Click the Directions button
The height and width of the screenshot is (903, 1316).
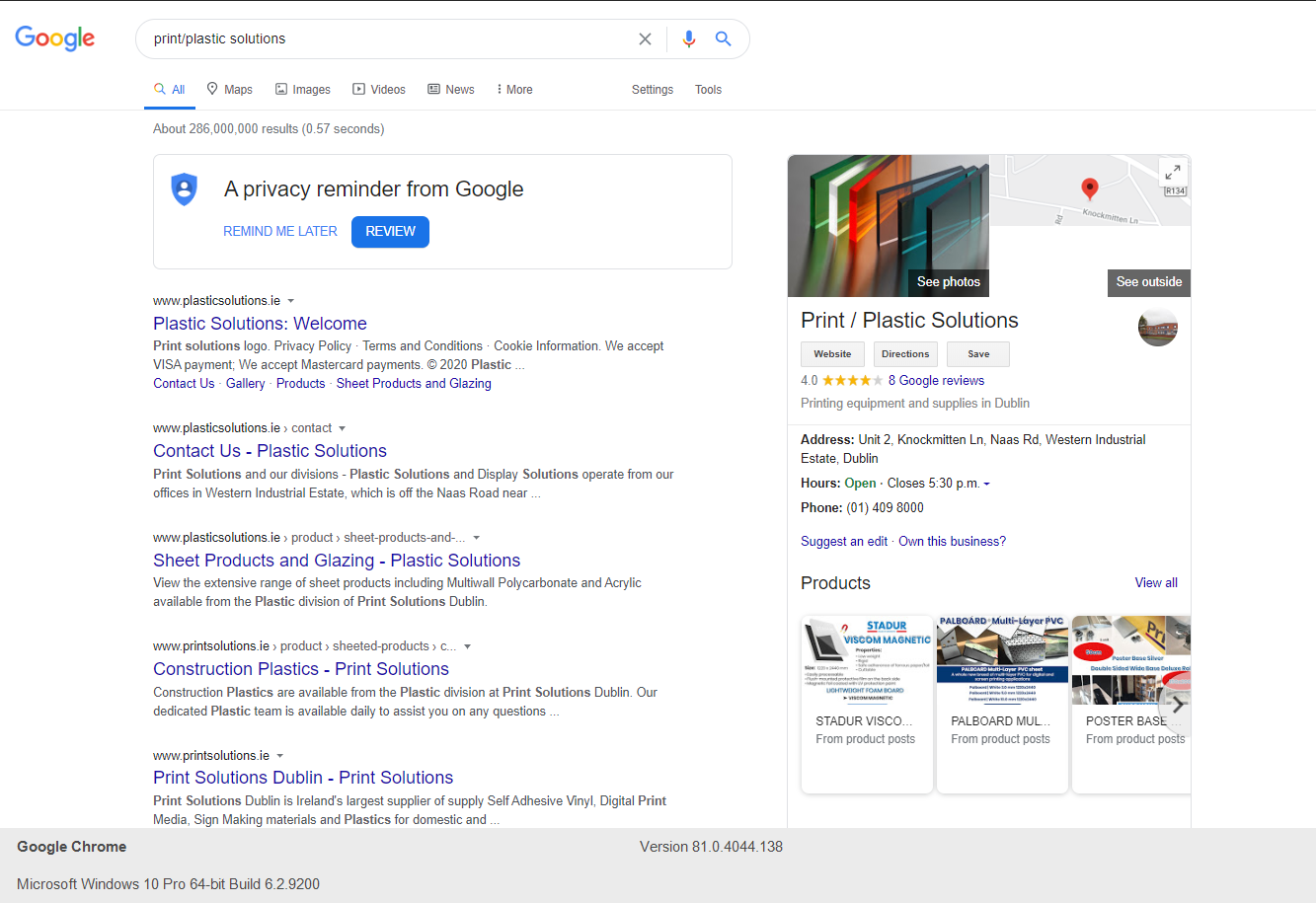(x=905, y=353)
